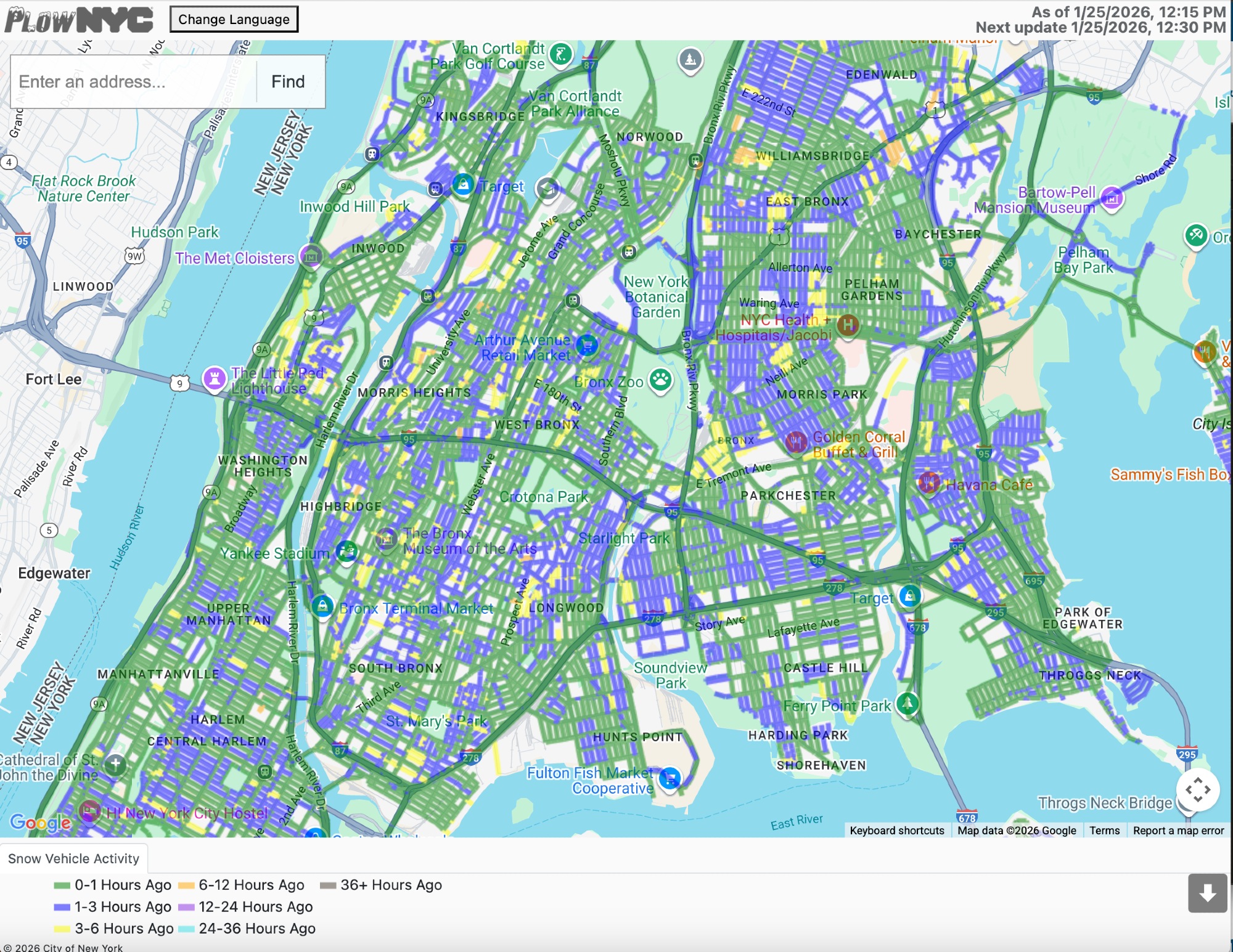Click the green 0-1 Hours Ago swatch

point(62,885)
